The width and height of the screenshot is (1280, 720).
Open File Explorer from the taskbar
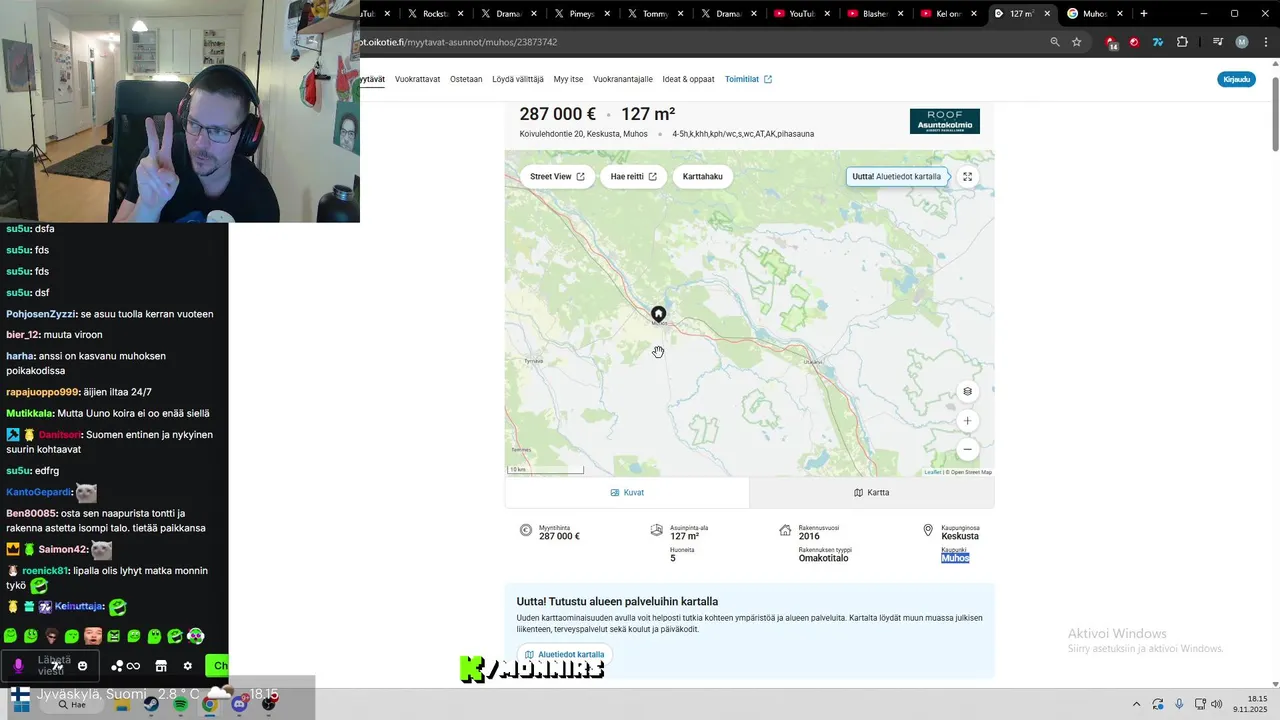[x=123, y=704]
